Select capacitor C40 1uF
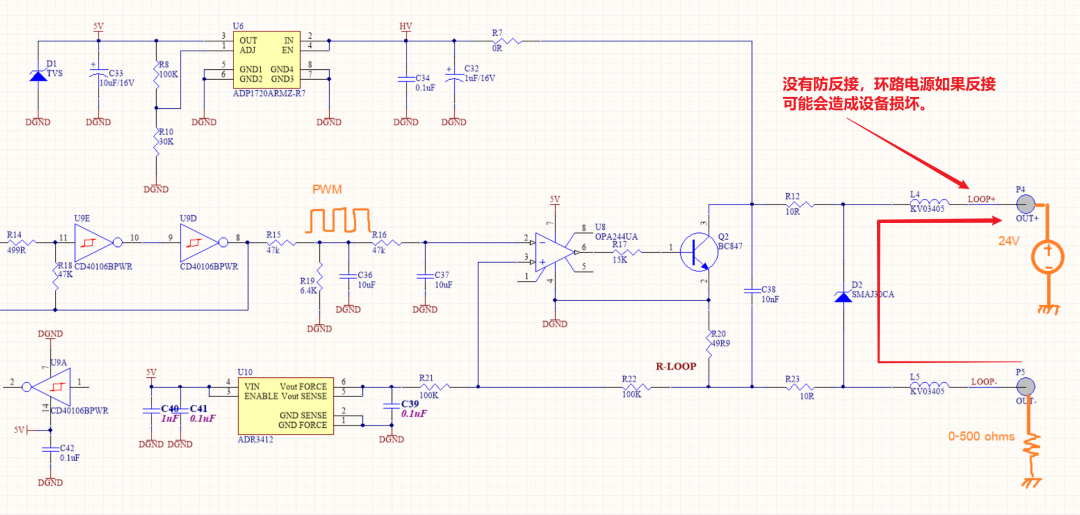1080x515 pixels. (152, 410)
